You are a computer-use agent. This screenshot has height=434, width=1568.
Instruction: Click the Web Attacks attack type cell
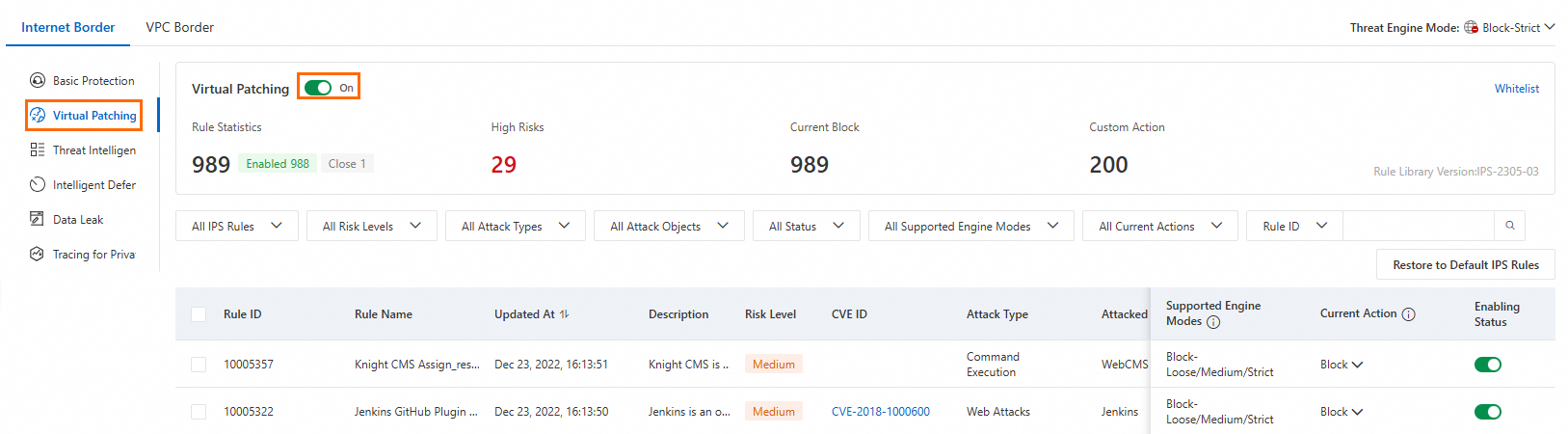(x=998, y=412)
